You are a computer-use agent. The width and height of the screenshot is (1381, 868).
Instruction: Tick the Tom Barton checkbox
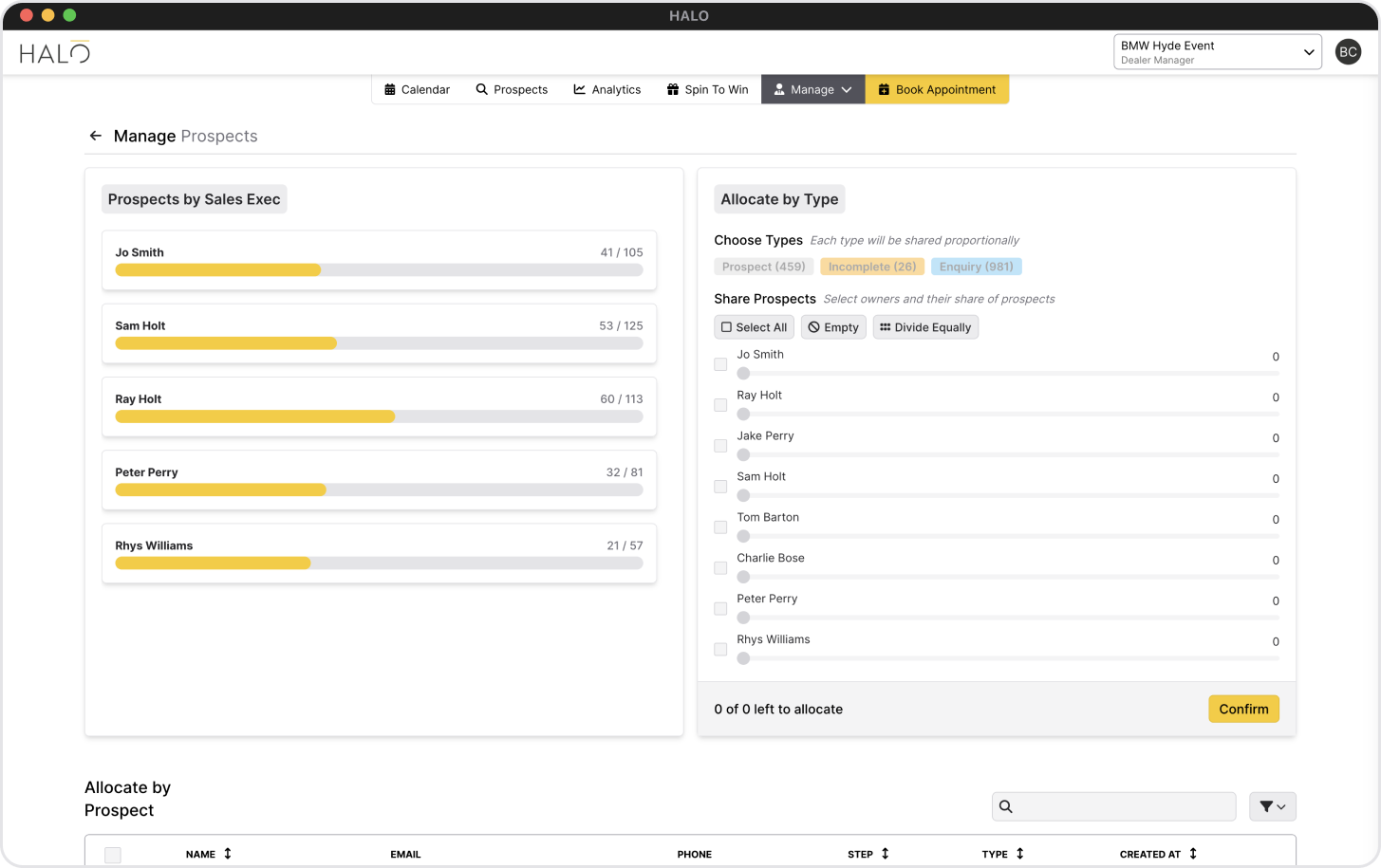point(720,527)
